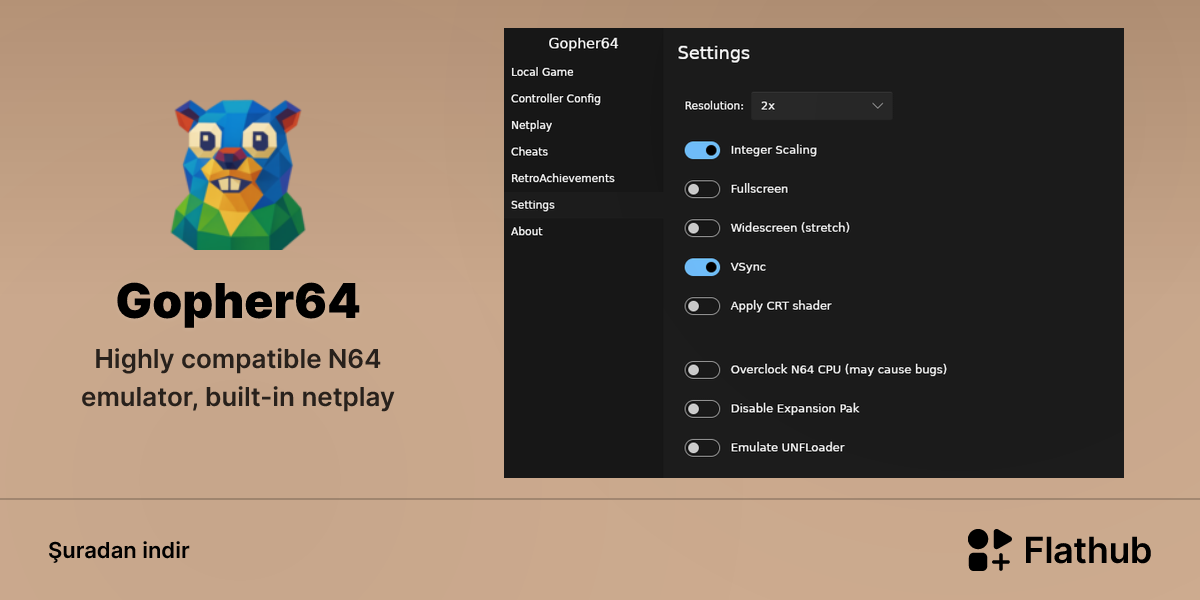The width and height of the screenshot is (1200, 600).
Task: Go to Controller Config
Action: click(x=584, y=99)
